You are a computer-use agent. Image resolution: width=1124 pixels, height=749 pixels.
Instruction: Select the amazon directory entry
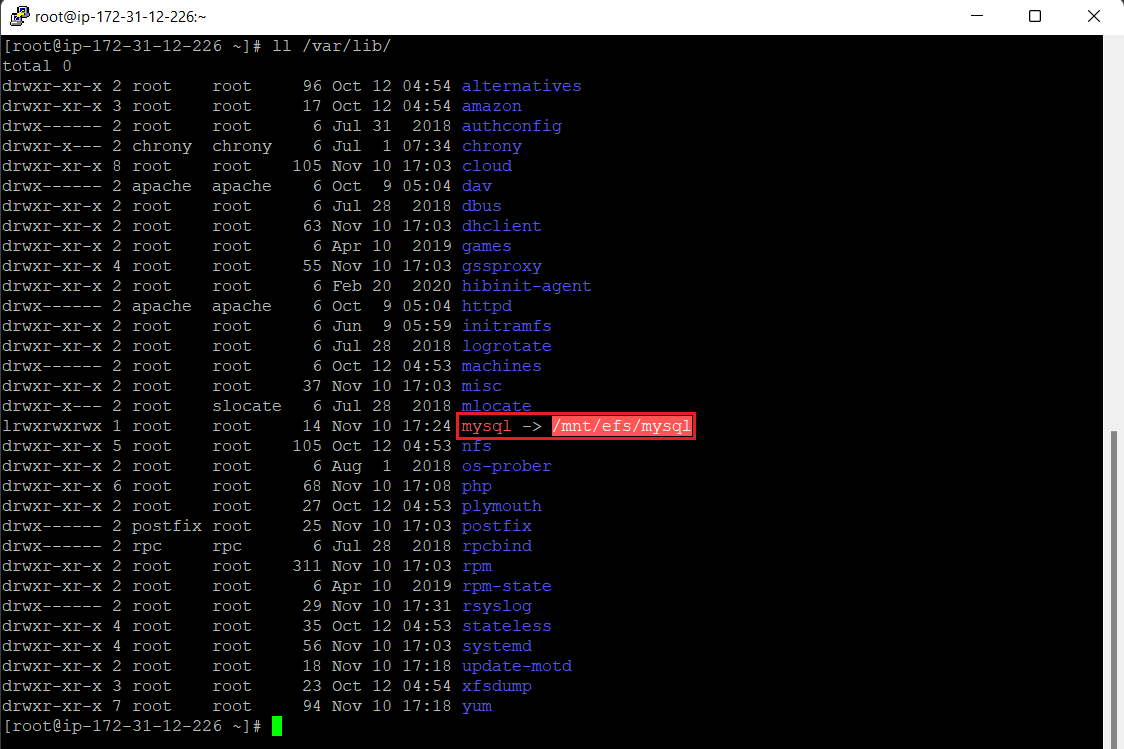pos(491,105)
